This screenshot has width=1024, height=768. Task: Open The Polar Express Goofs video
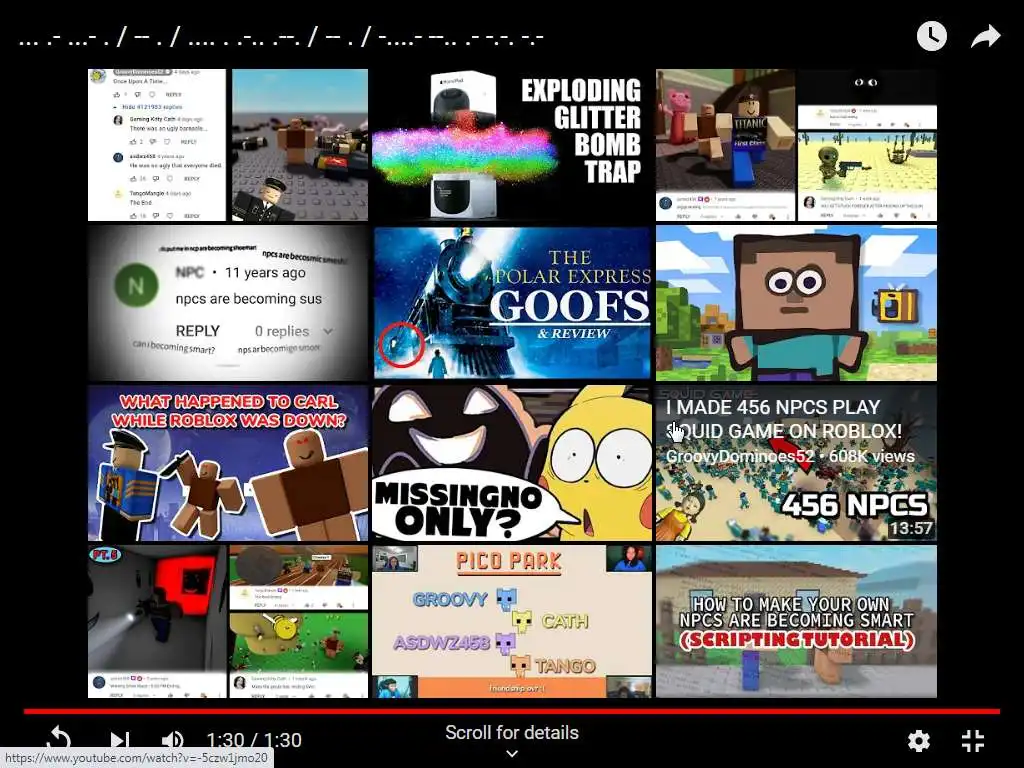pyautogui.click(x=512, y=303)
